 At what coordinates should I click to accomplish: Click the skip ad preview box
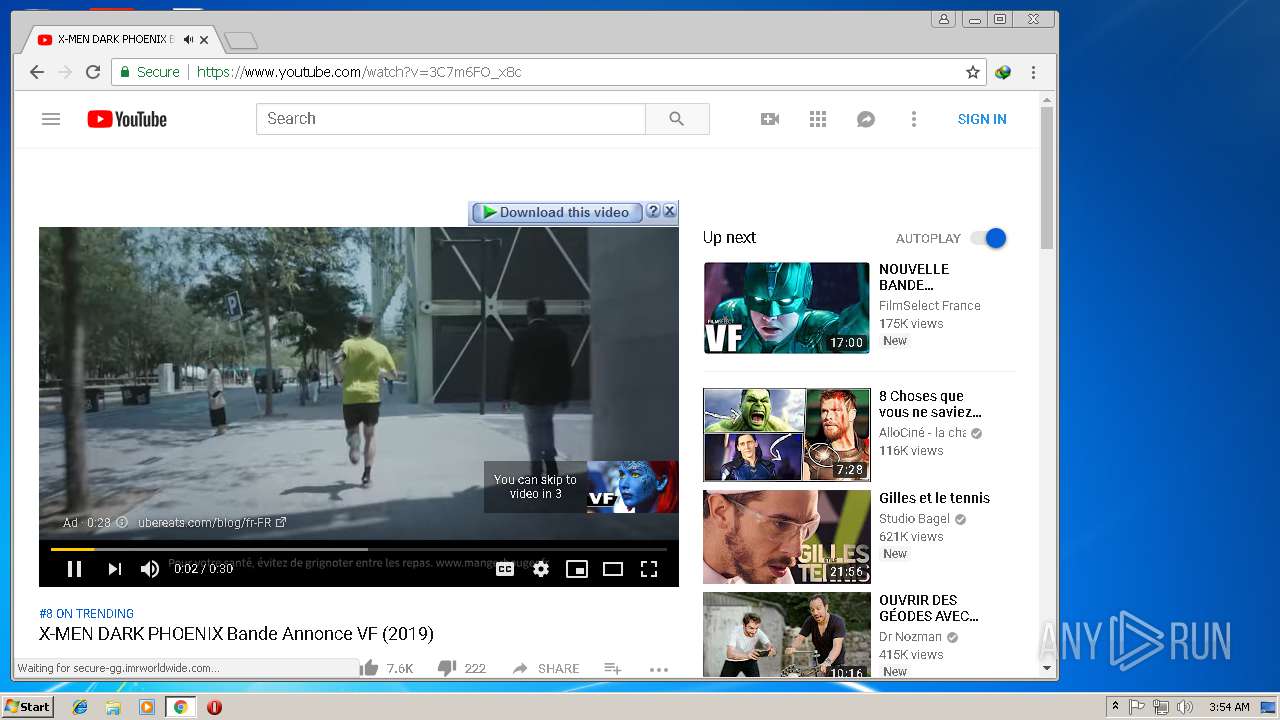[581, 487]
